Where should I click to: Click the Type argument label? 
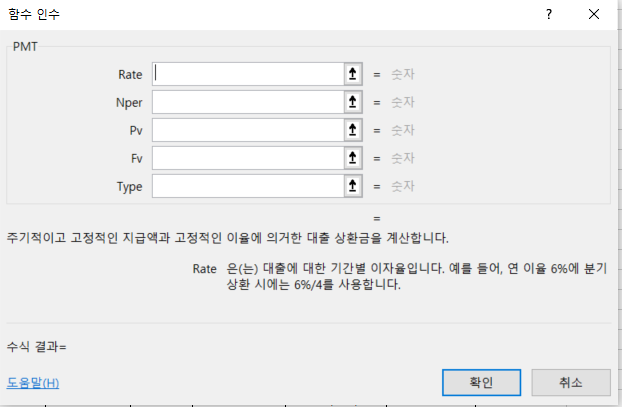129,186
